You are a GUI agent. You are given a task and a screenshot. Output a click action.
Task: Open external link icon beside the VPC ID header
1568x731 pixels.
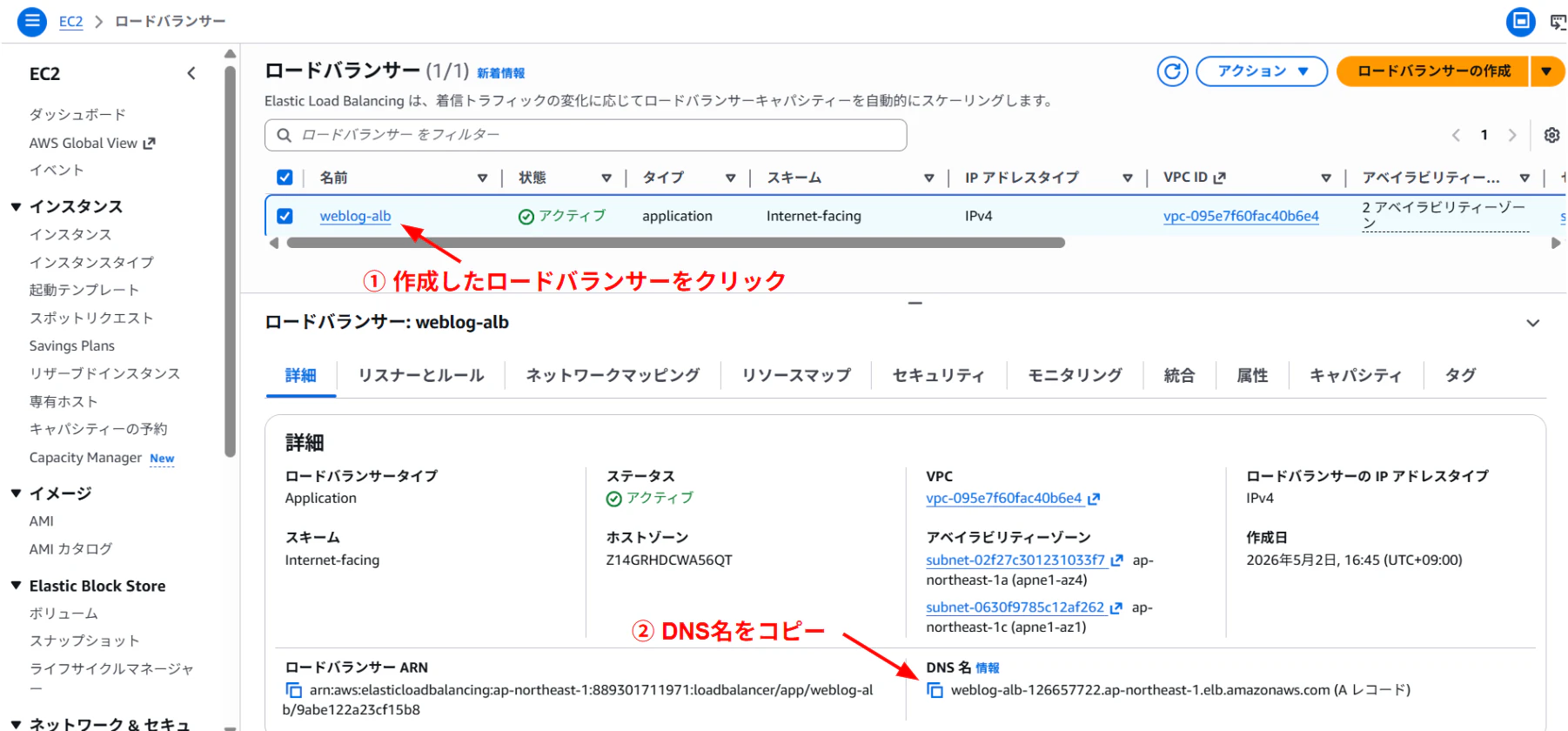[x=1219, y=178]
